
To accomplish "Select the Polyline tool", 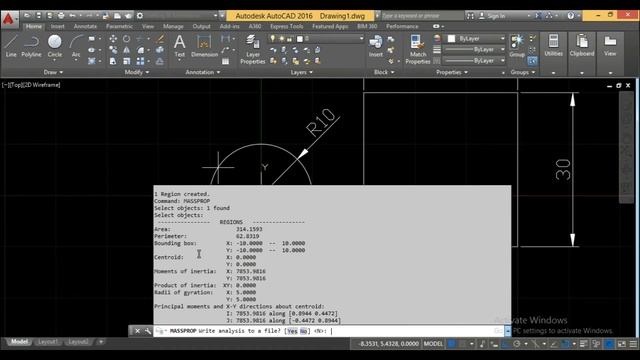I will 31,46.
